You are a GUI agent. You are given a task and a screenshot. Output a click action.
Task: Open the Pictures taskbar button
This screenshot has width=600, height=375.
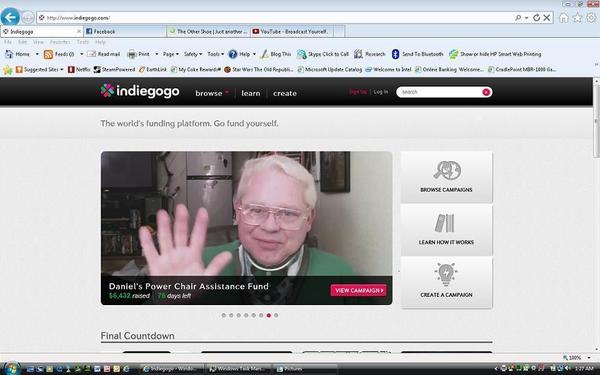pos(305,369)
